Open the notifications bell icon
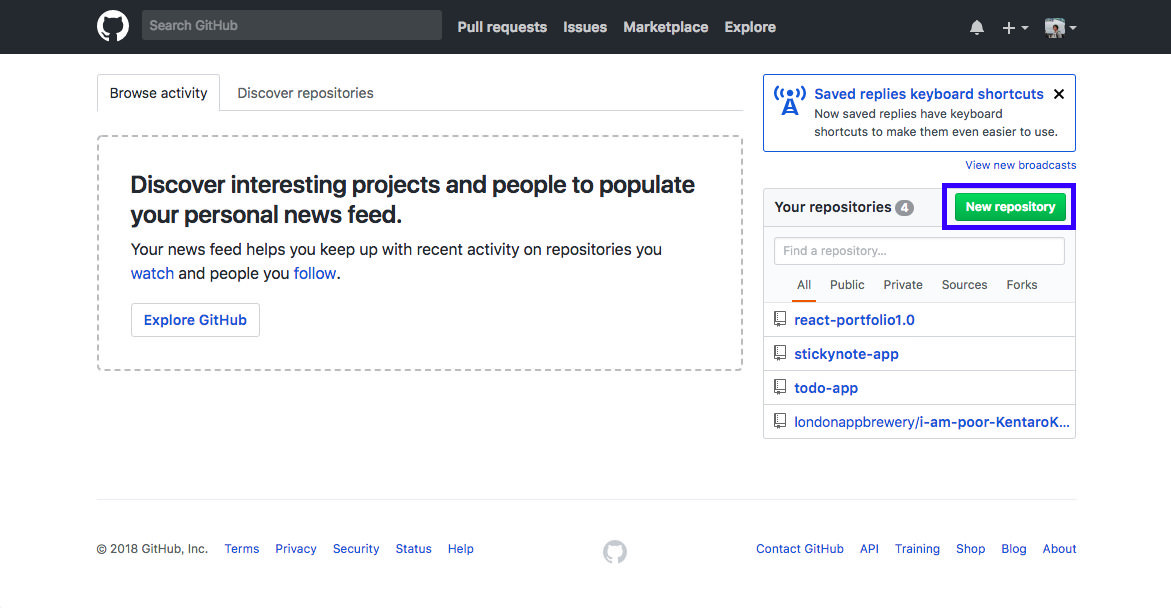The height and width of the screenshot is (608, 1171). pos(977,28)
